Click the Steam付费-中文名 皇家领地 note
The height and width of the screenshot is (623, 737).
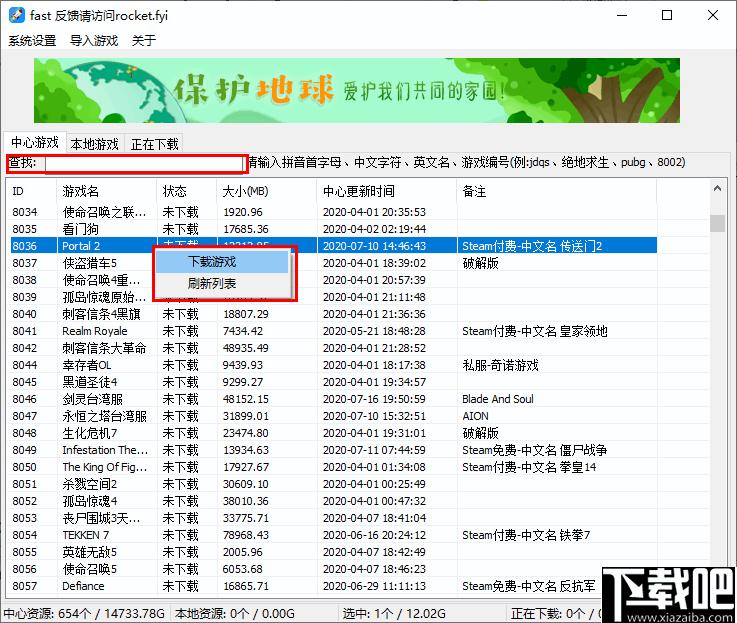pos(534,331)
